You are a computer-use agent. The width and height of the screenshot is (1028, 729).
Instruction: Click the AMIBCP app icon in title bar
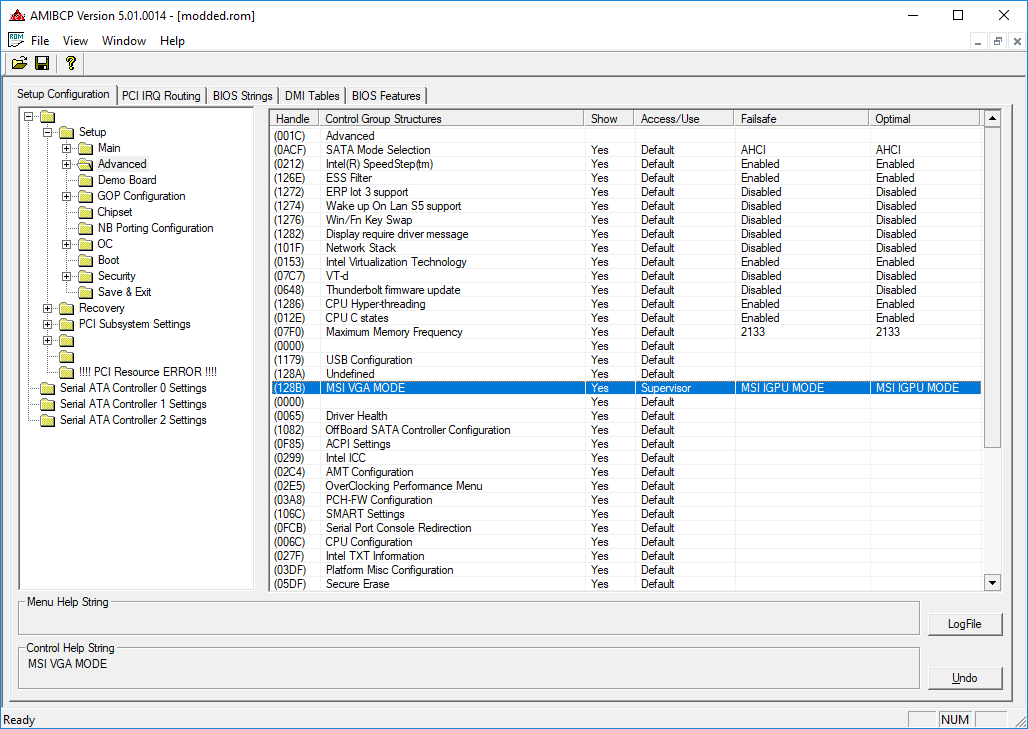click(x=17, y=15)
